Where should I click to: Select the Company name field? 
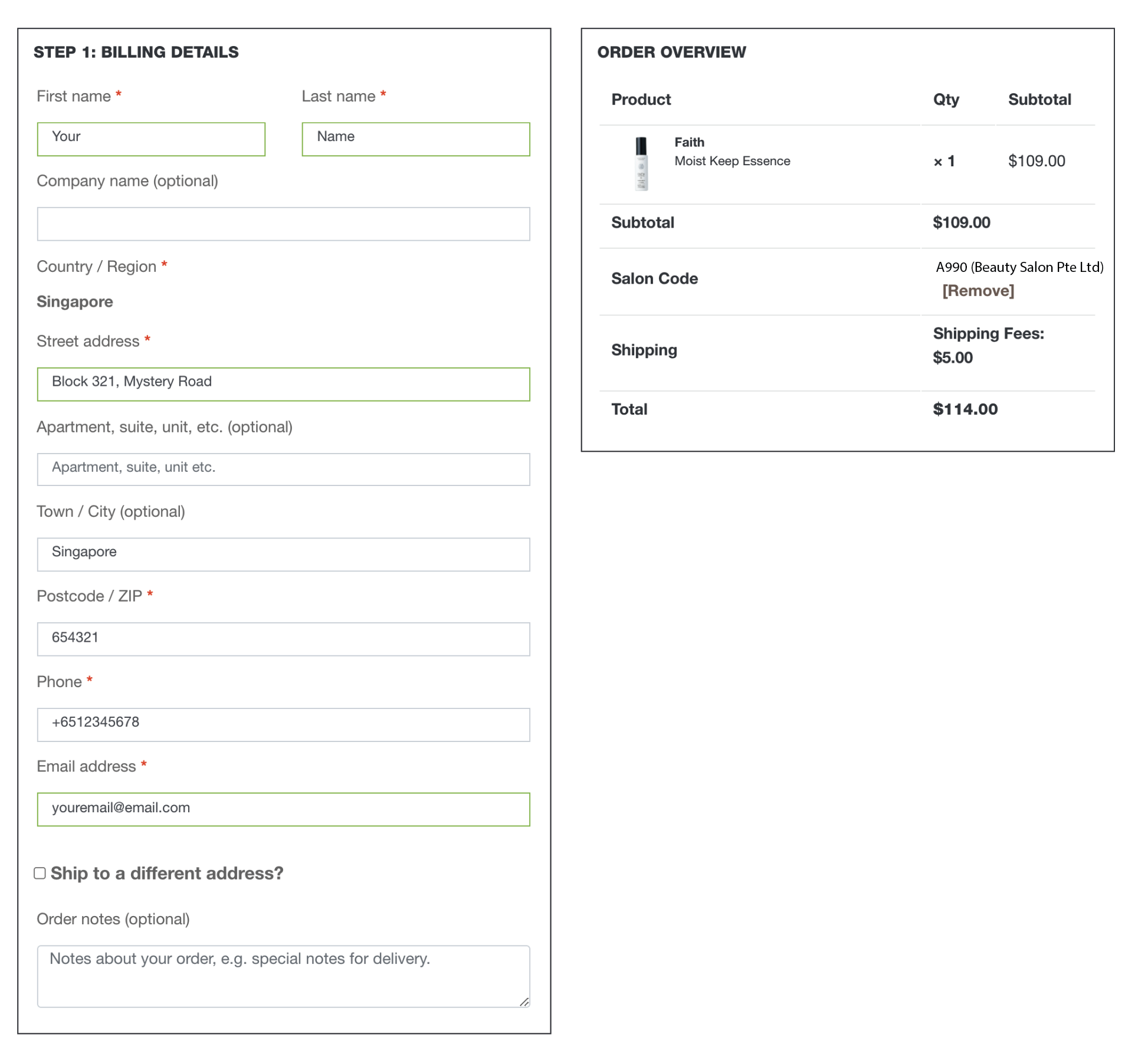tap(283, 224)
